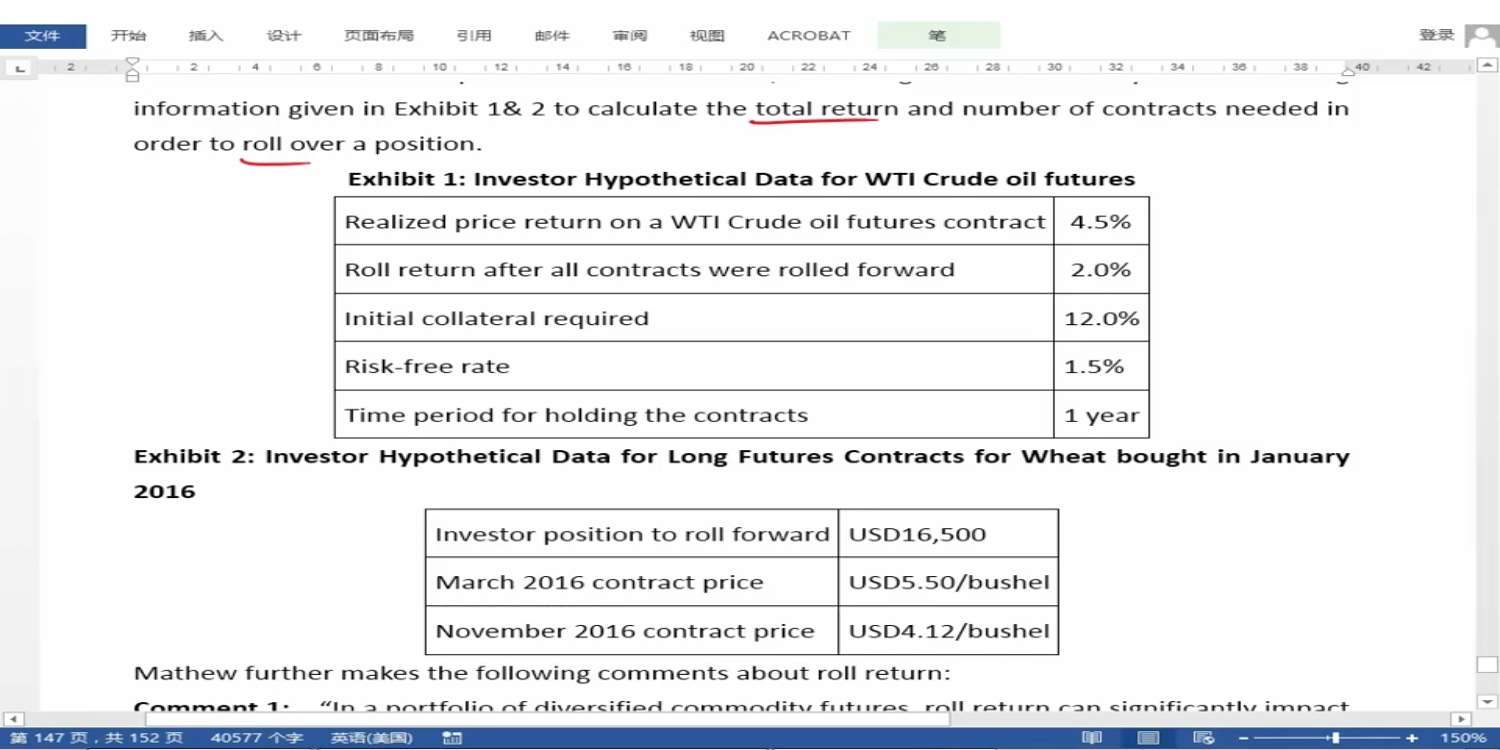Image resolution: width=1500 pixels, height=750 pixels.
Task: Click the macro recording status bar icon
Action: tap(453, 738)
